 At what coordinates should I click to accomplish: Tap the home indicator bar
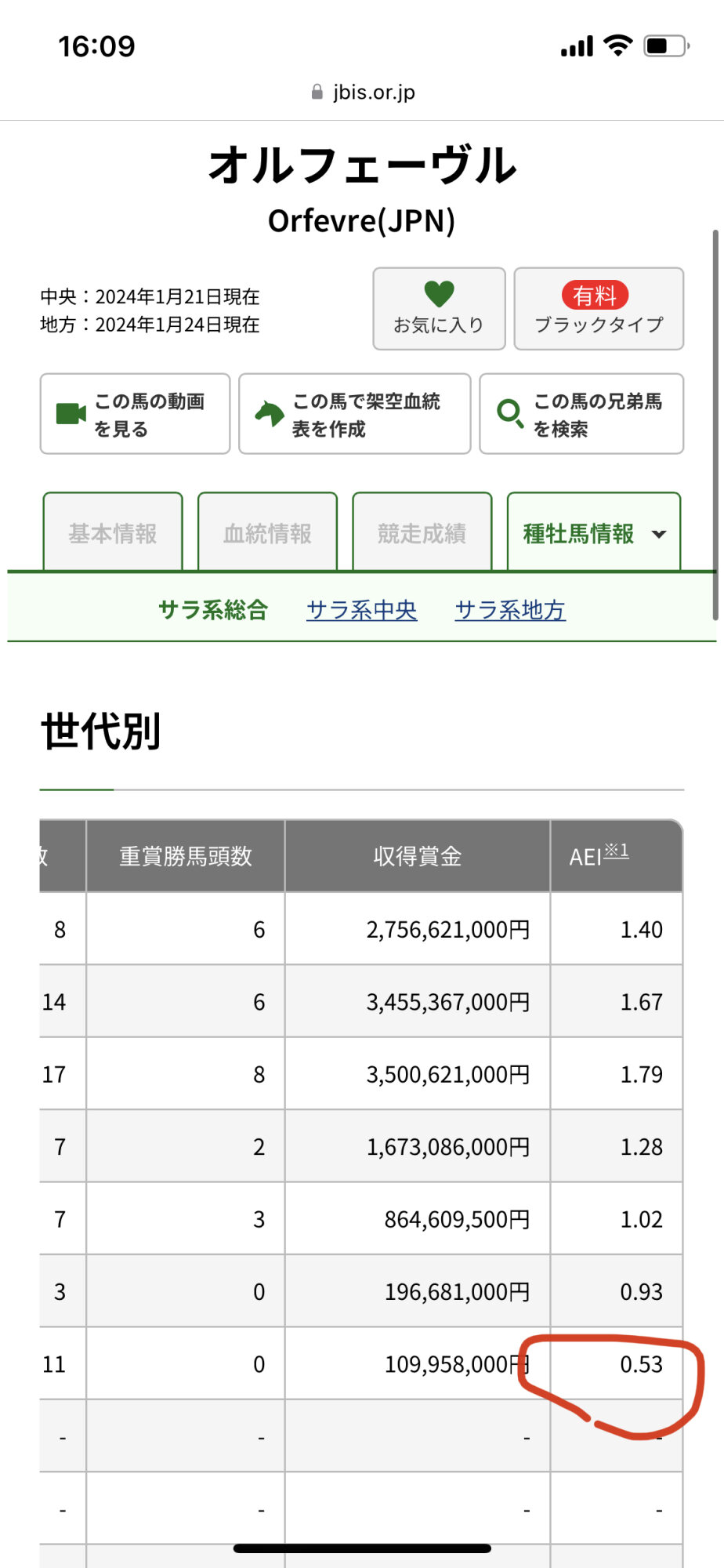[x=362, y=1548]
